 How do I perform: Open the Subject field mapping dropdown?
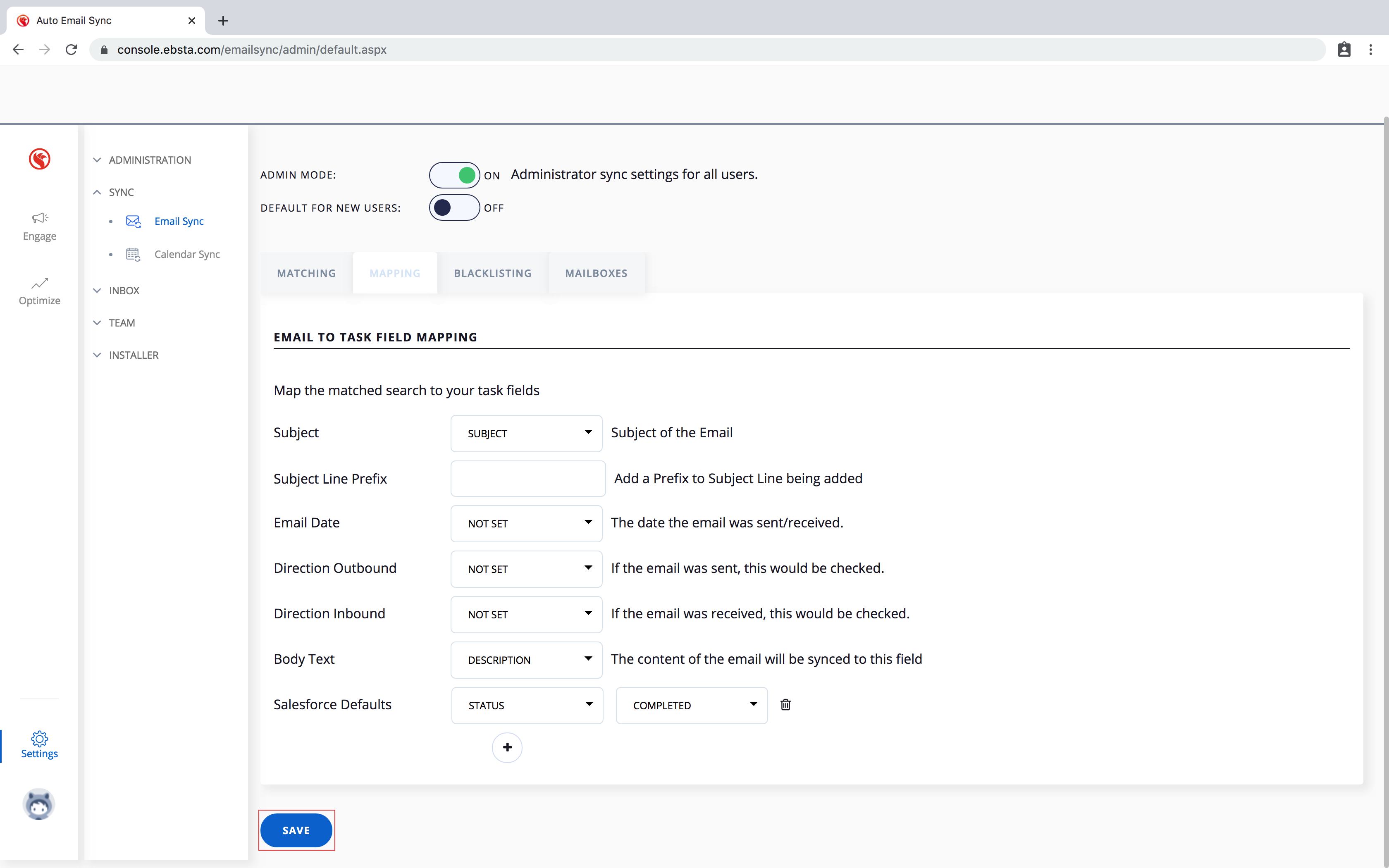[526, 434]
